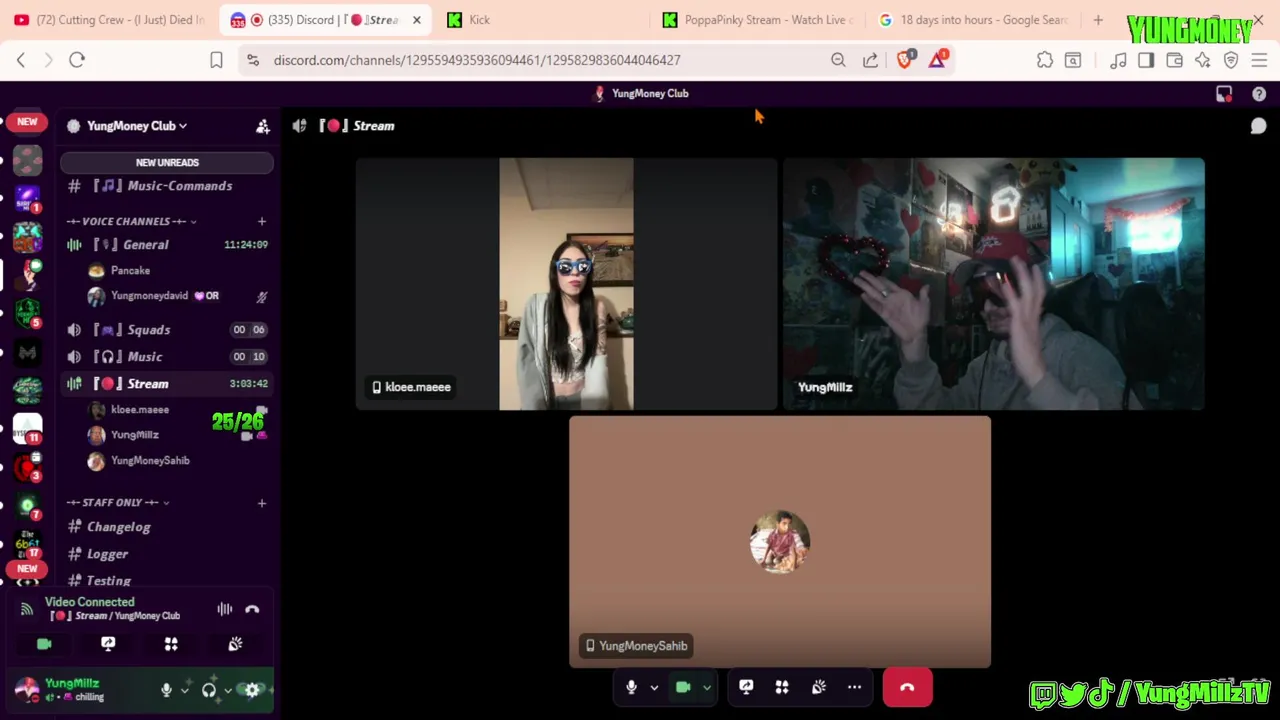Toggle camera in the voice panel
Screen dimensions: 1280x720
tap(44, 644)
